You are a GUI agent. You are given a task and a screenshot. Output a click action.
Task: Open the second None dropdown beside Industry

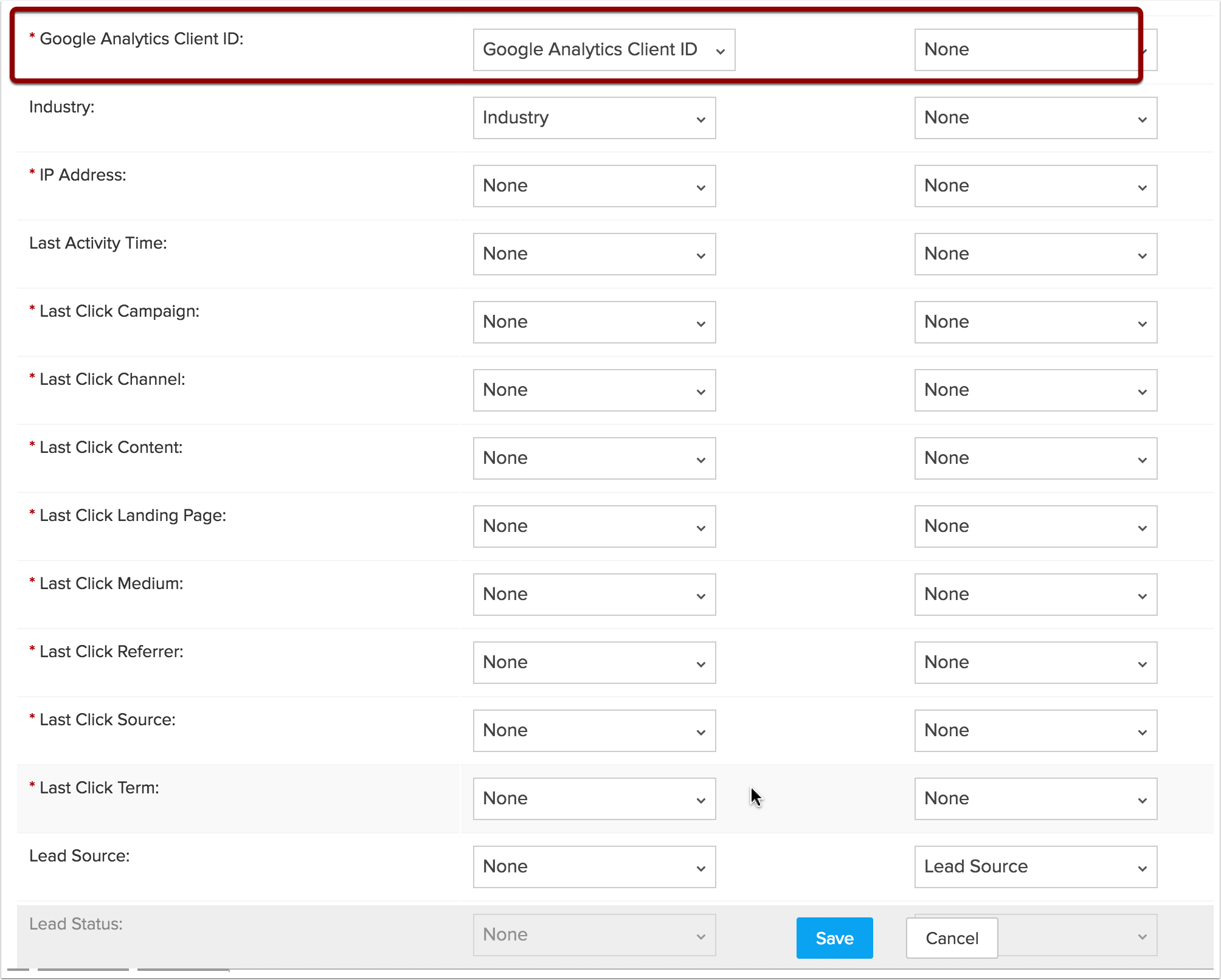click(1035, 117)
